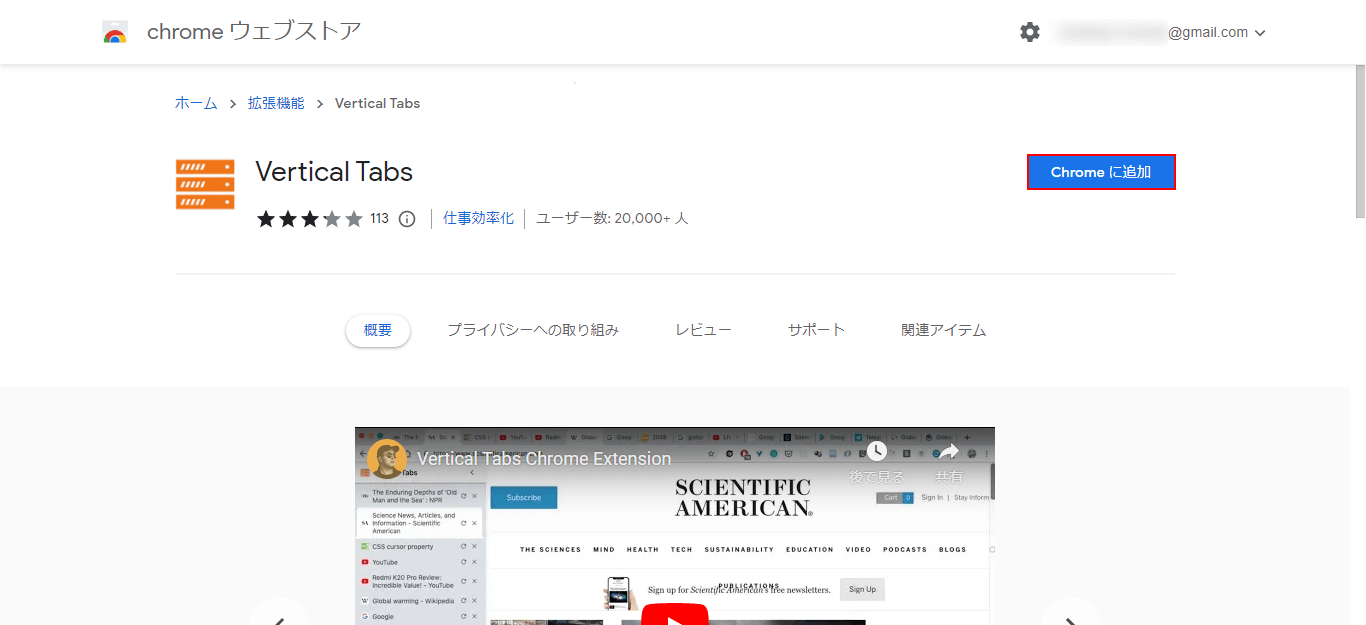Open the レビュー tab
Image resolution: width=1366 pixels, height=625 pixels.
703,330
